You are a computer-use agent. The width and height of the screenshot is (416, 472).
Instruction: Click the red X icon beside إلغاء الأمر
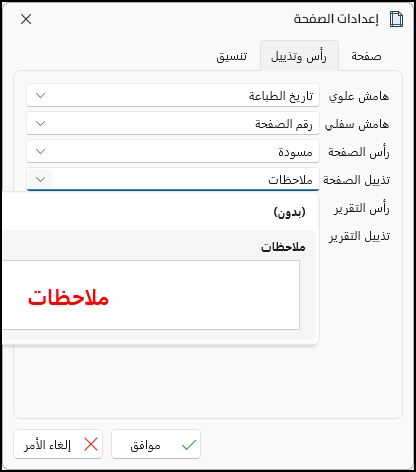pos(91,444)
